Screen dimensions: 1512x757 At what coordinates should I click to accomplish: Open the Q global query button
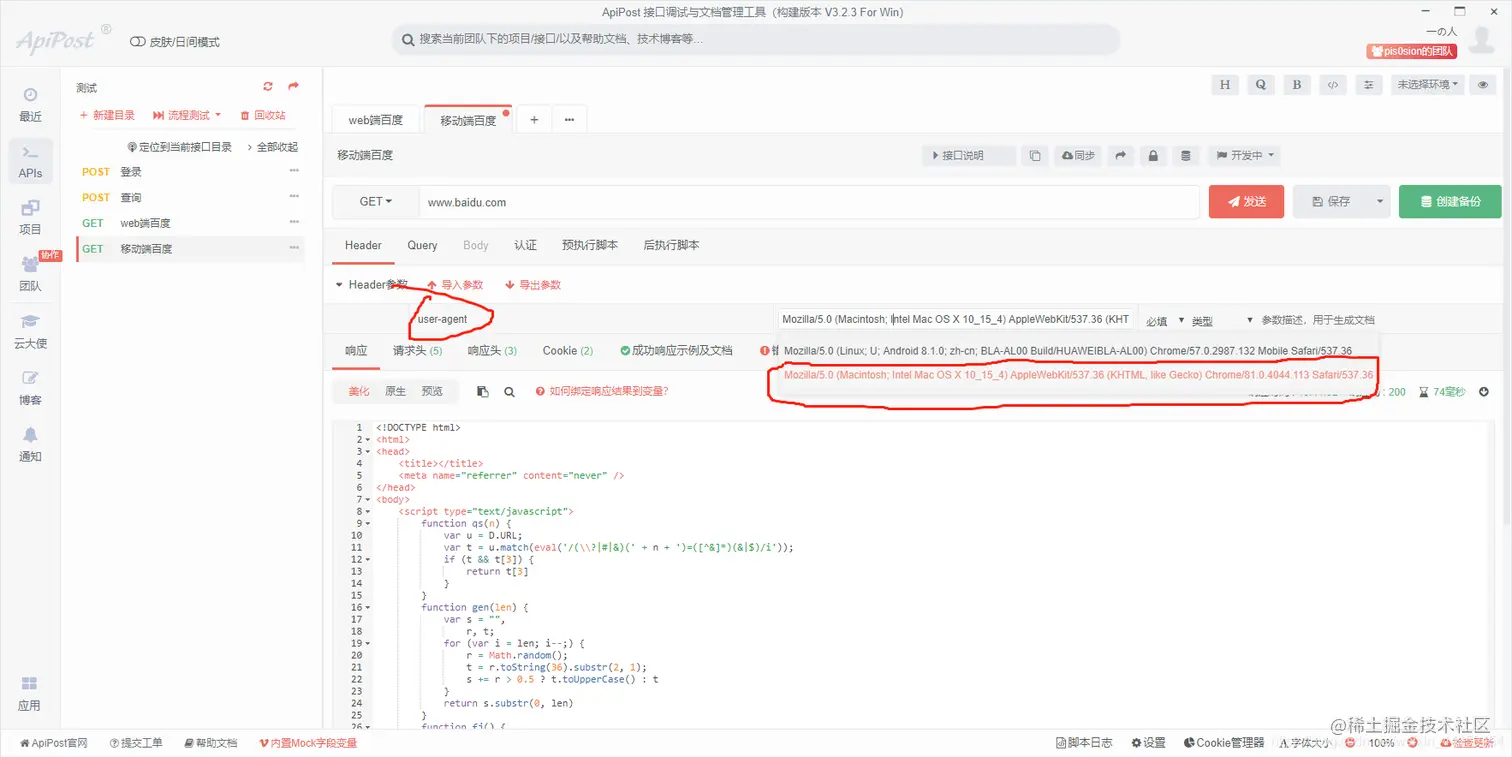1261,85
